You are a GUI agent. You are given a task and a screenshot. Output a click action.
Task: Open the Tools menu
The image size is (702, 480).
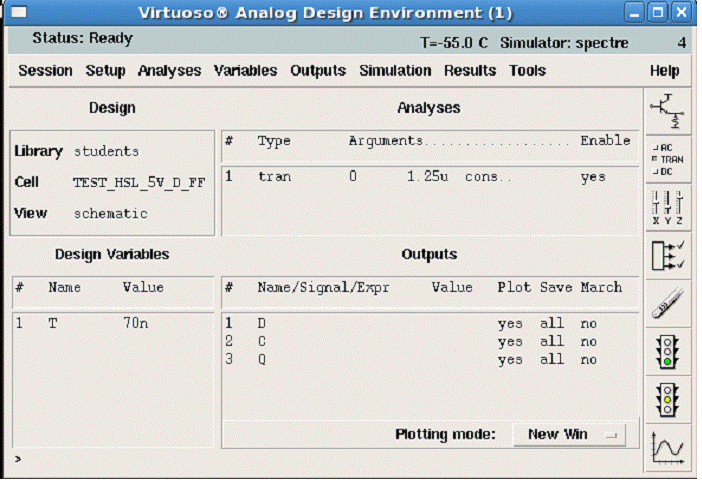pos(527,71)
